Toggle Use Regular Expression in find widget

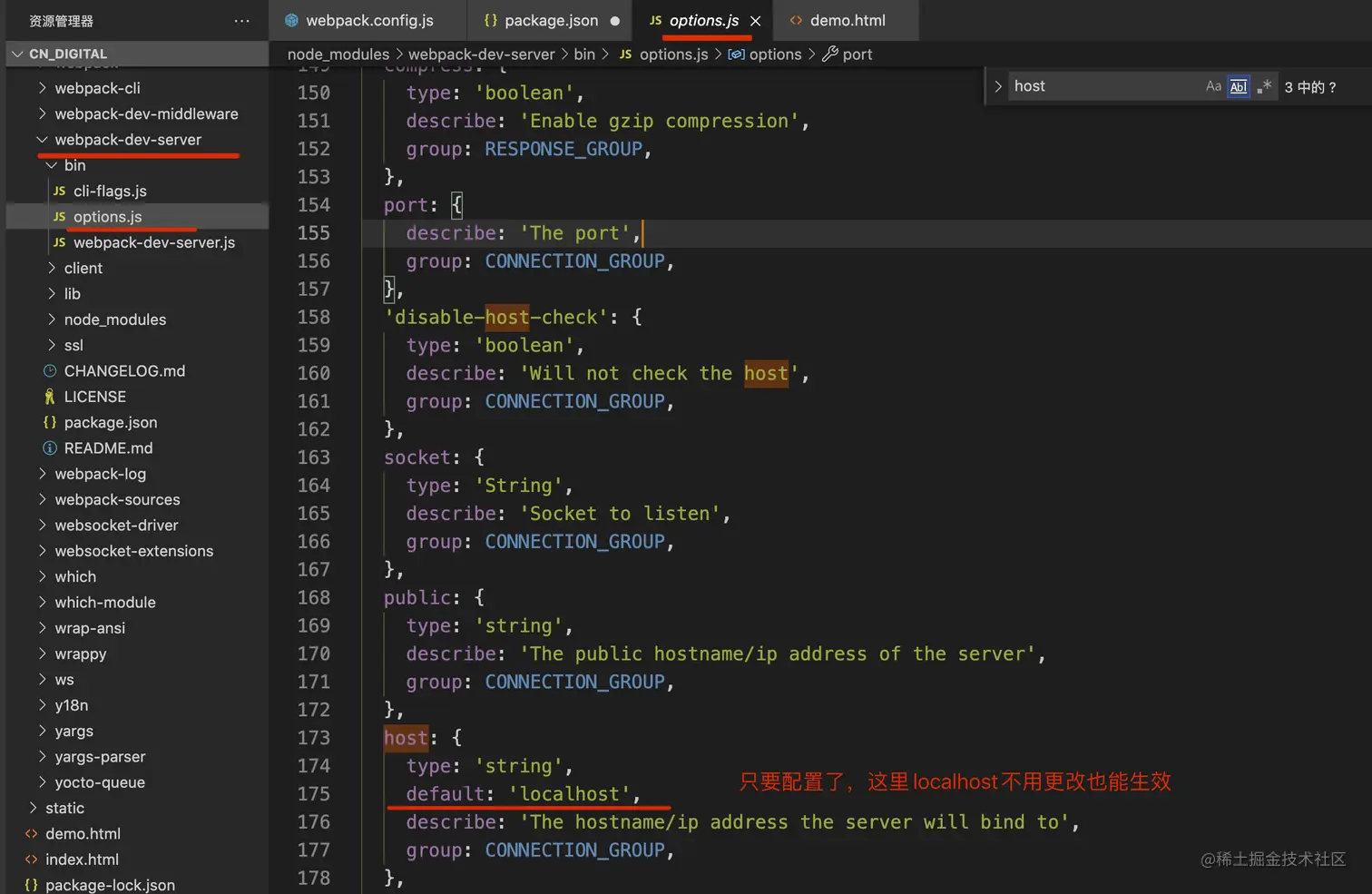click(x=1264, y=87)
